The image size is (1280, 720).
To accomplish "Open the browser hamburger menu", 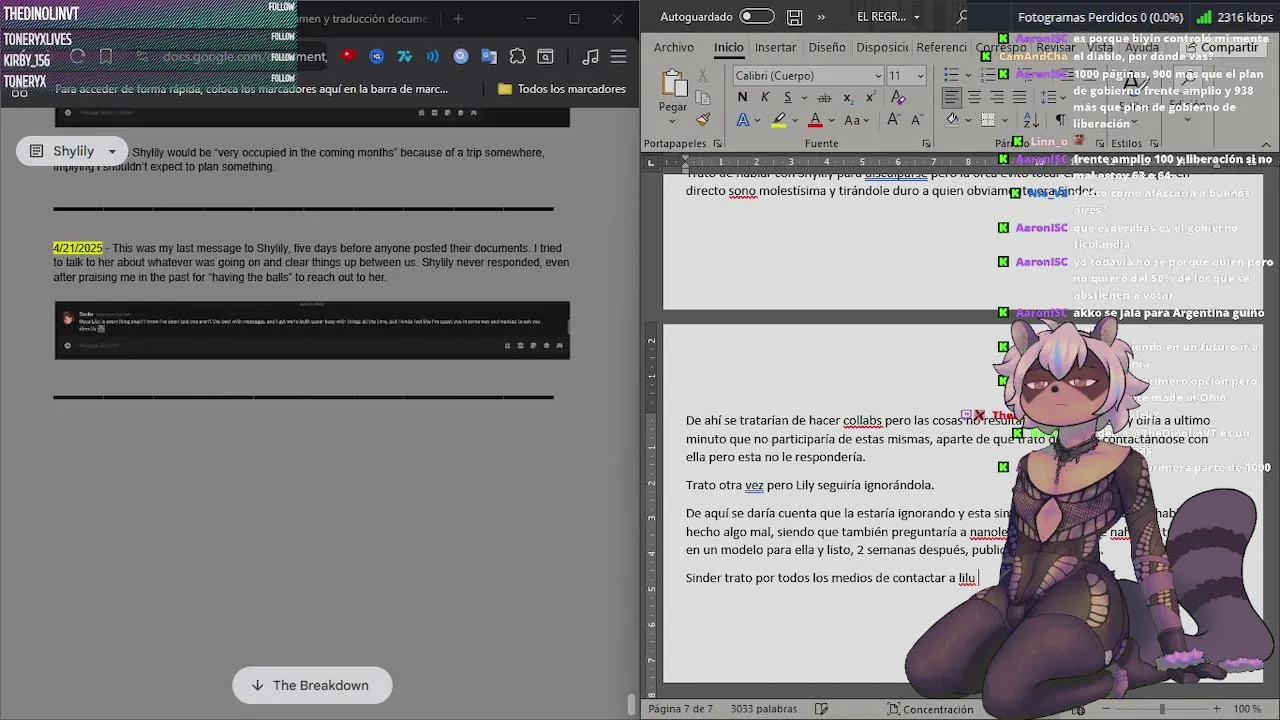I will pos(619,57).
